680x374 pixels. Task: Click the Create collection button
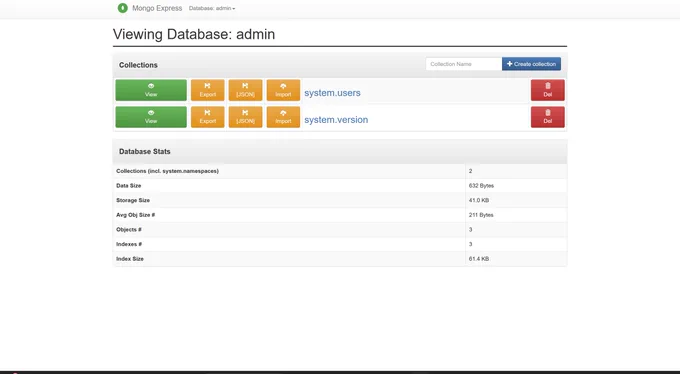531,64
